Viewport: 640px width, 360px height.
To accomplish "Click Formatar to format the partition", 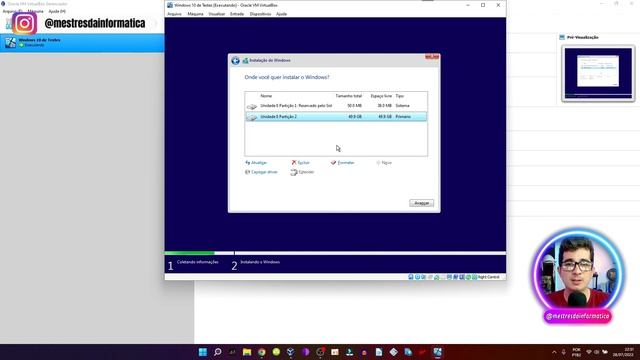I will tap(342, 162).
